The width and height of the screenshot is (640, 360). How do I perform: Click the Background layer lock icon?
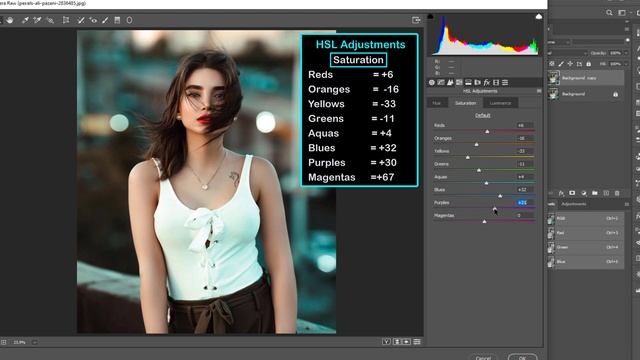pyautogui.click(x=616, y=94)
